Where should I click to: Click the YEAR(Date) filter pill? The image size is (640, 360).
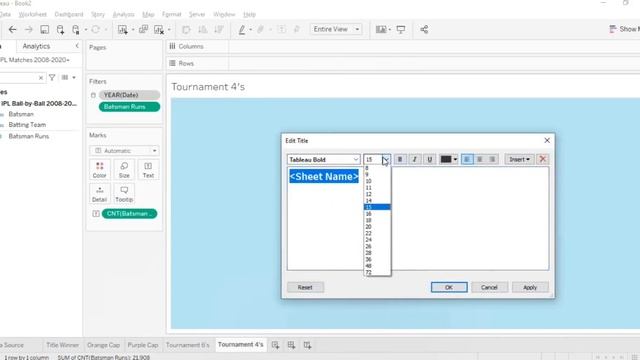pos(129,95)
